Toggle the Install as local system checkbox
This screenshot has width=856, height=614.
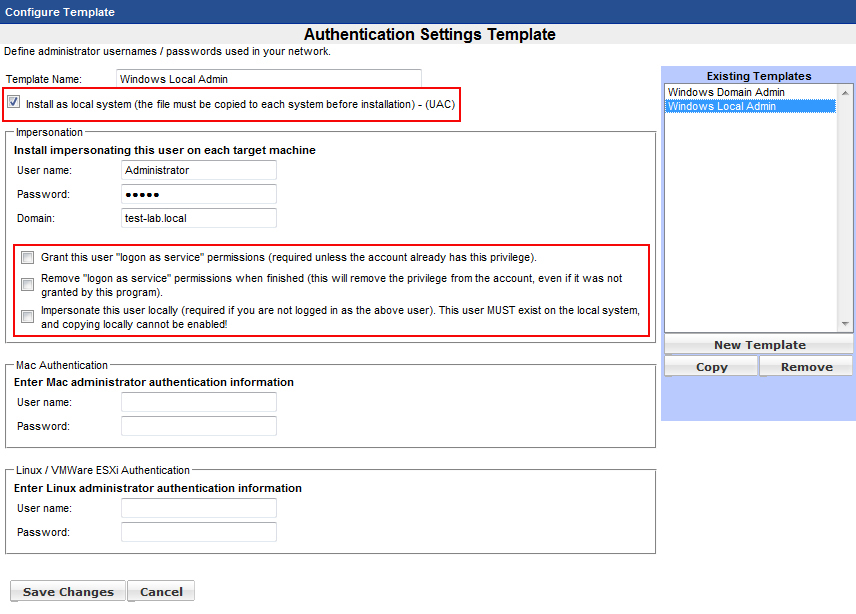pos(14,102)
